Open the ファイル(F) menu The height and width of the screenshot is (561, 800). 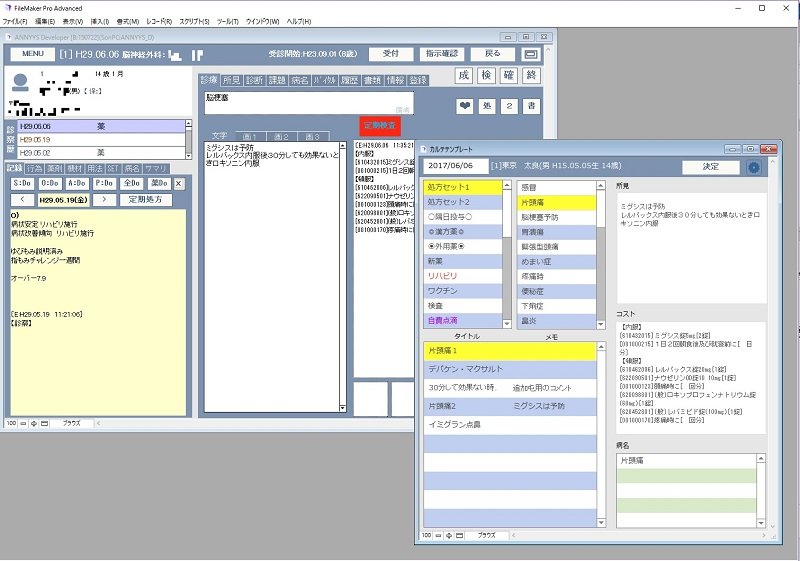[x=15, y=21]
